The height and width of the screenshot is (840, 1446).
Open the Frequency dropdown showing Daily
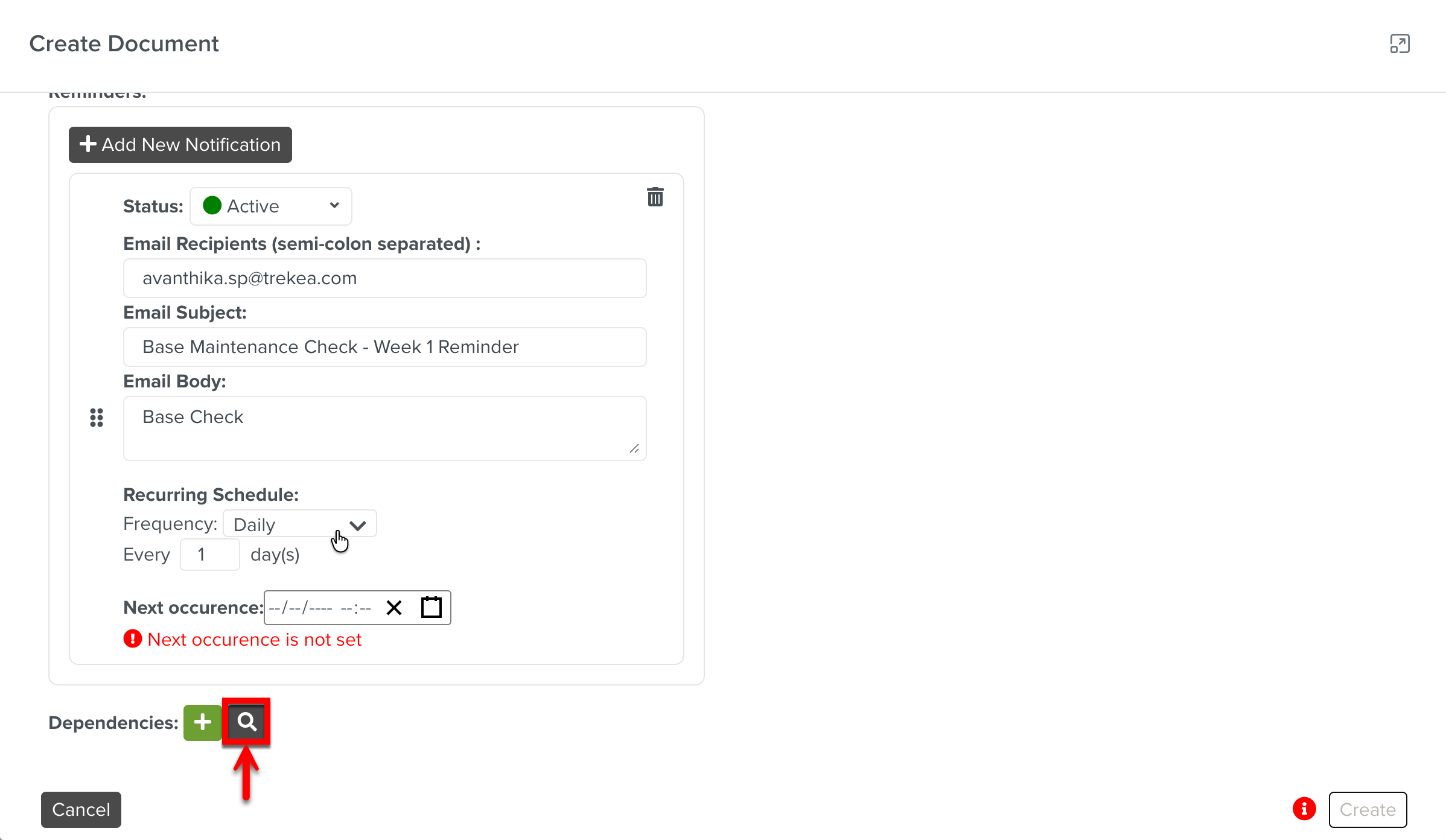pos(300,524)
